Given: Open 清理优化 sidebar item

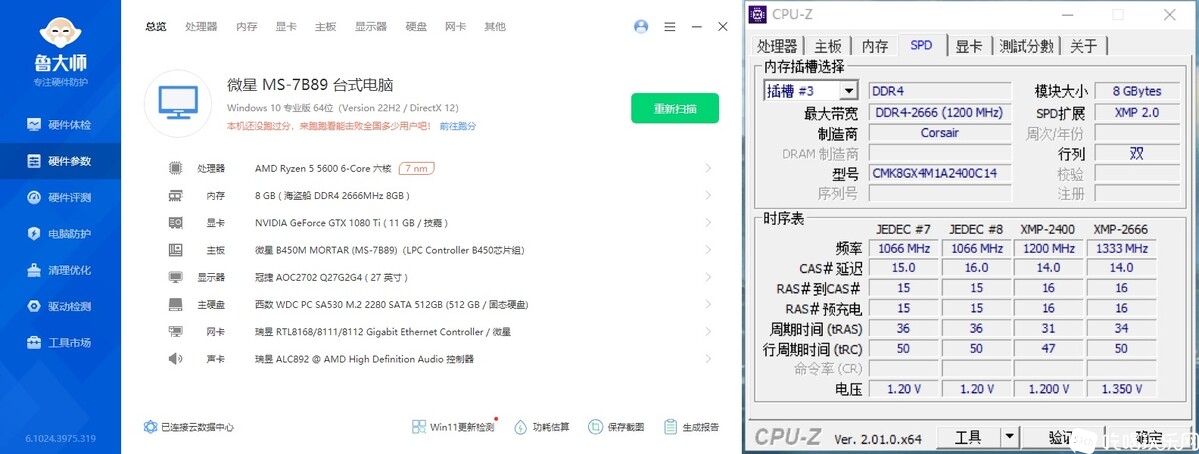Looking at the screenshot, I should 60,270.
